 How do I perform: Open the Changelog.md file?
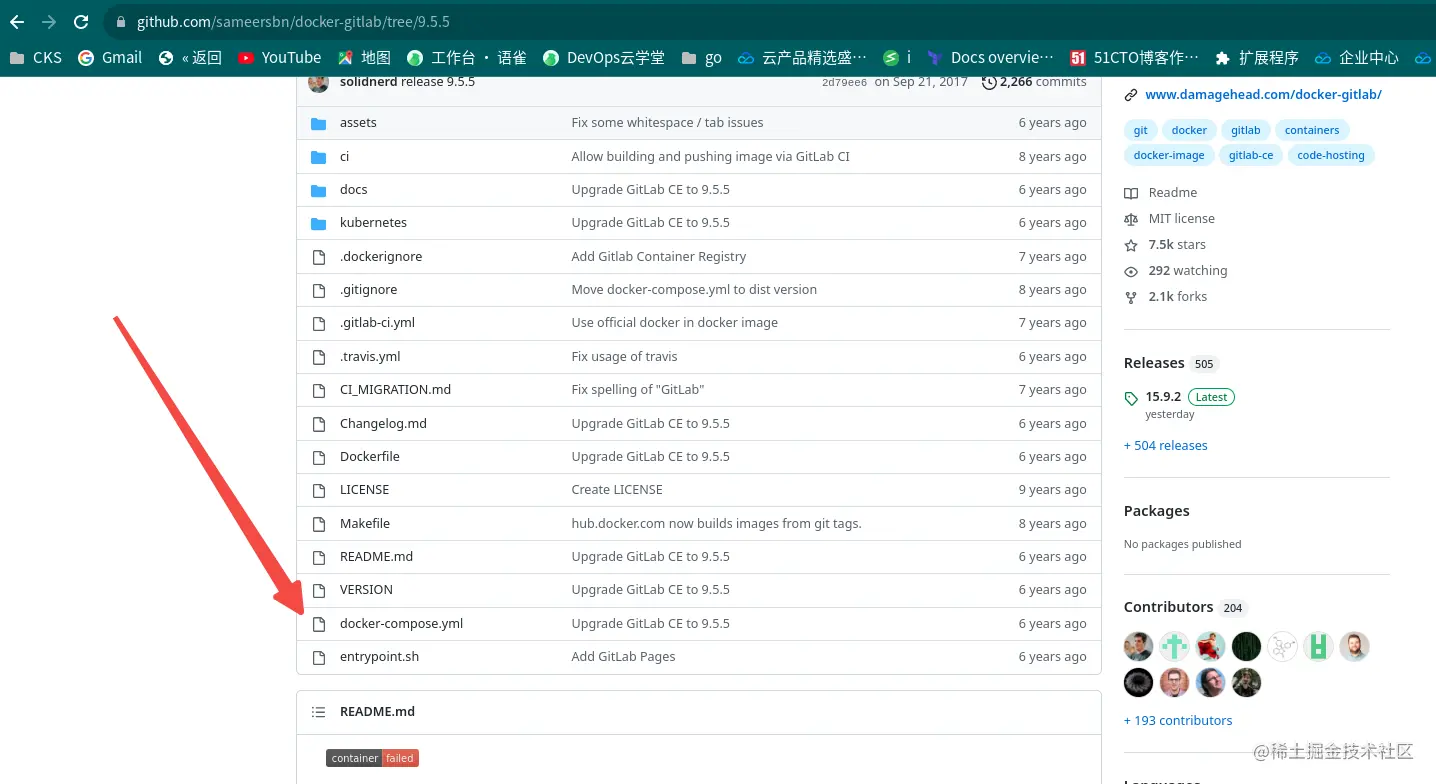coord(383,424)
